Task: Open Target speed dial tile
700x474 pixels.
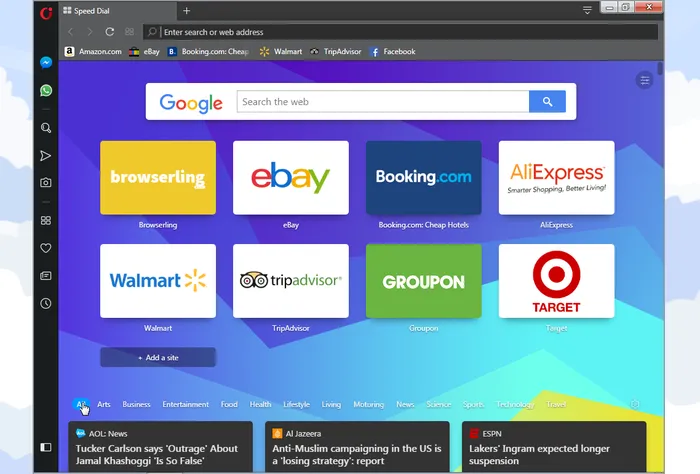Action: (x=556, y=281)
